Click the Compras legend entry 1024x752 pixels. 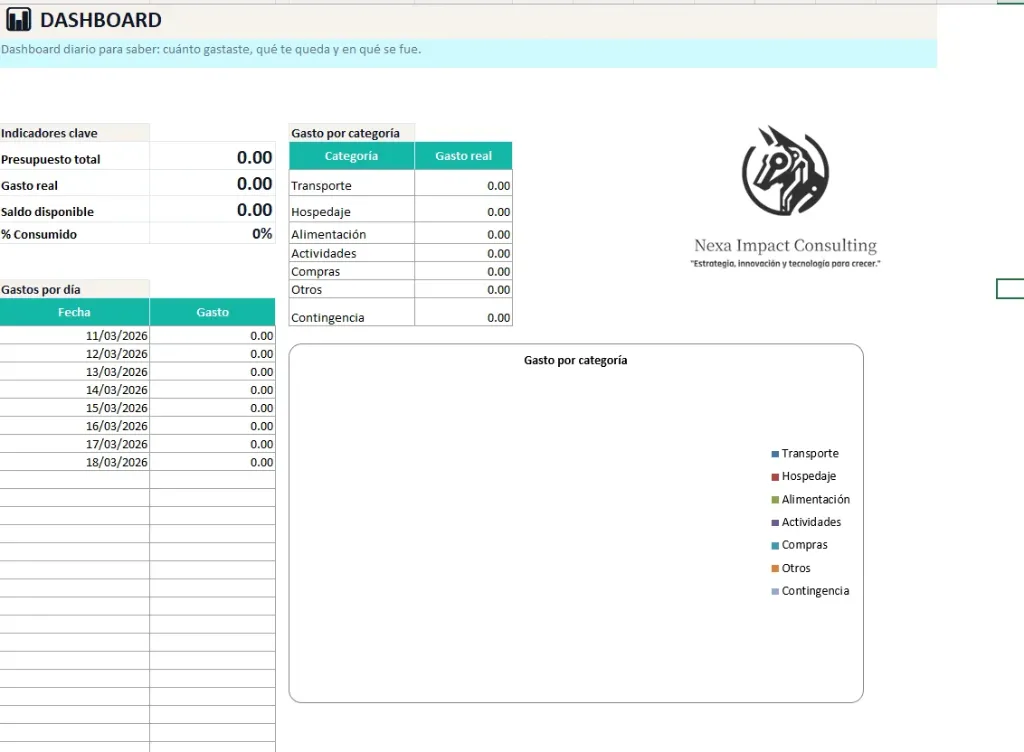[800, 545]
